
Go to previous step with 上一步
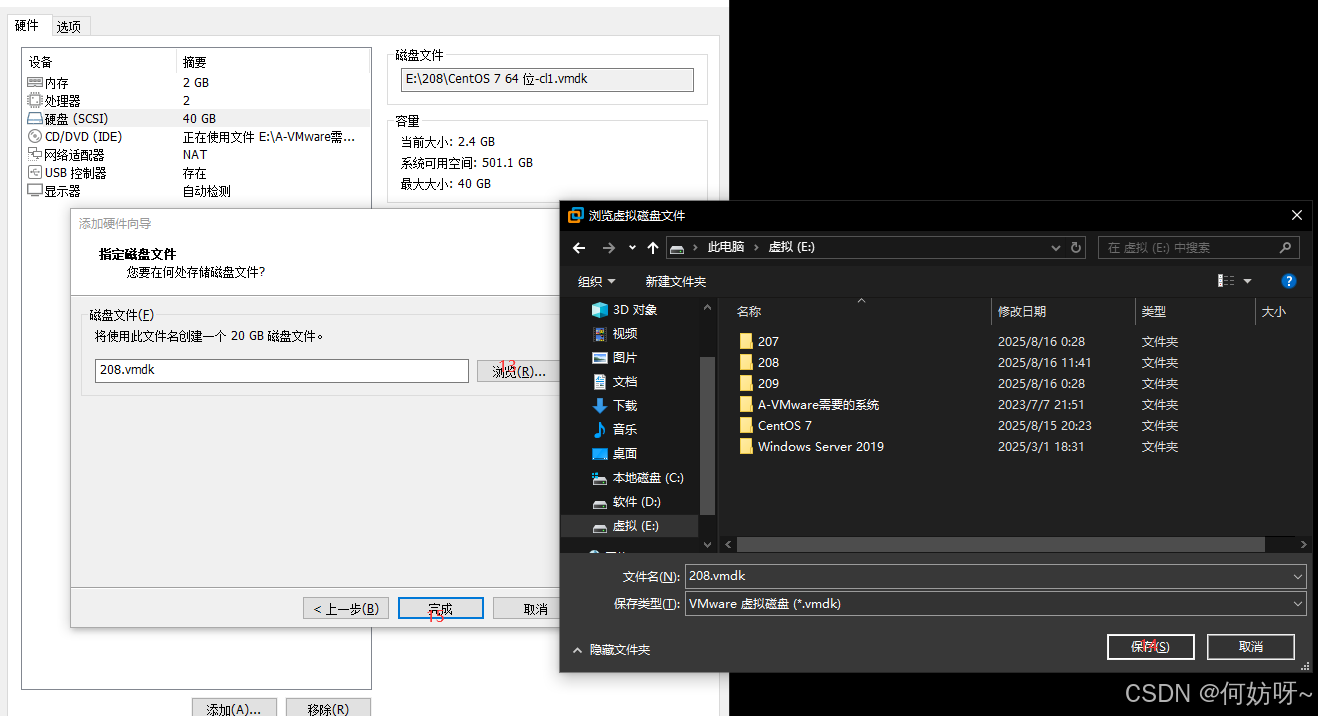point(345,608)
